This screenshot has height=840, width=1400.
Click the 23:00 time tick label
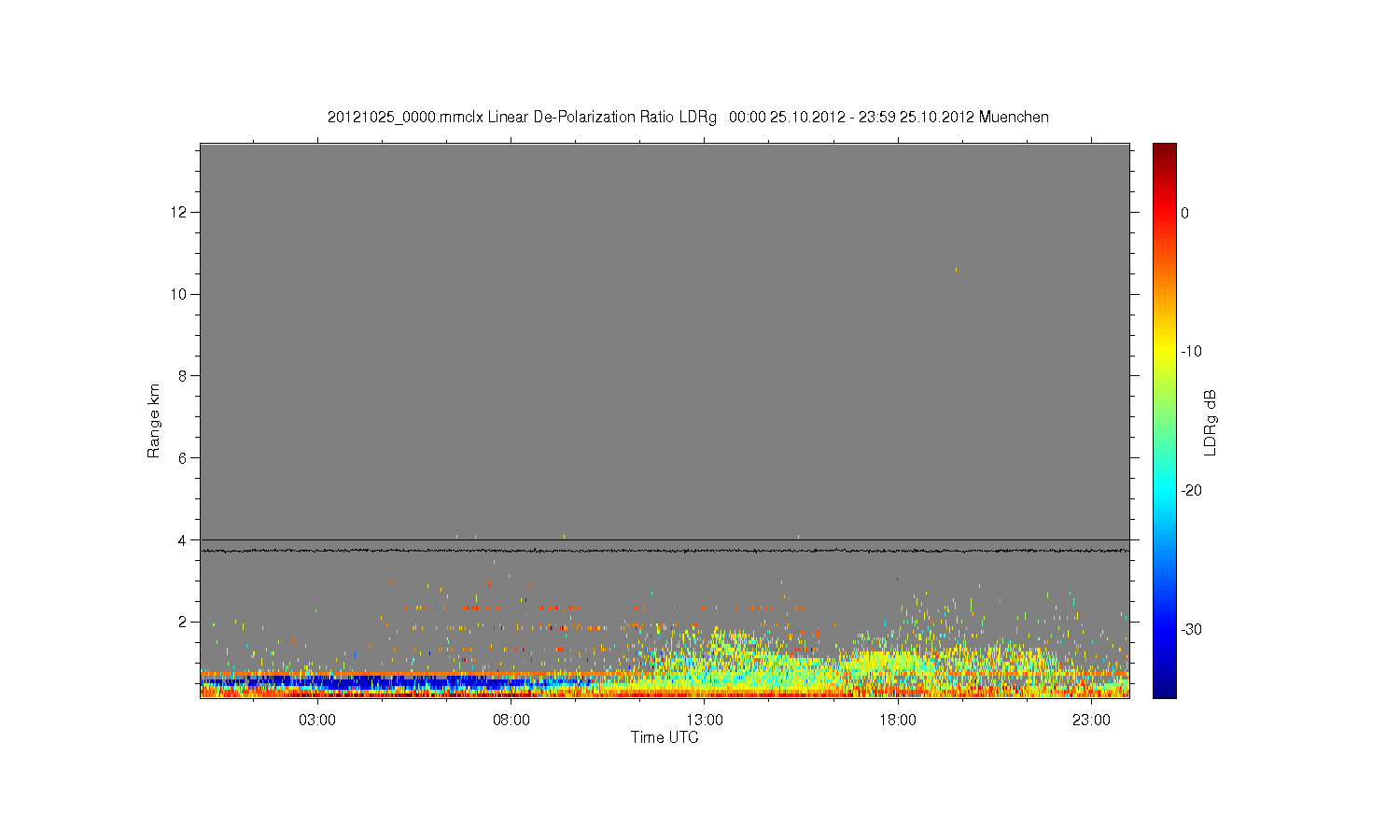[1091, 720]
